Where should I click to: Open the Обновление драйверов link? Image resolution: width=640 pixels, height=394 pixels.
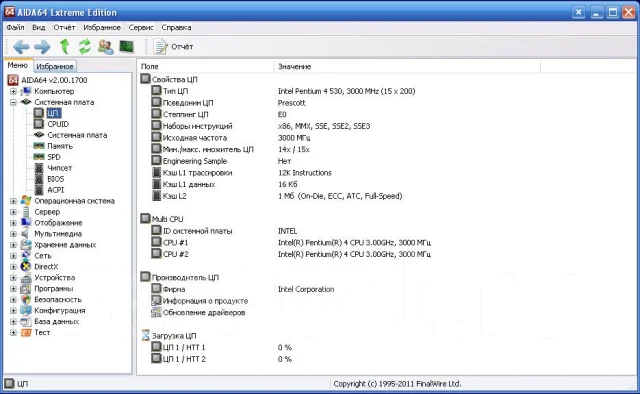pos(204,313)
